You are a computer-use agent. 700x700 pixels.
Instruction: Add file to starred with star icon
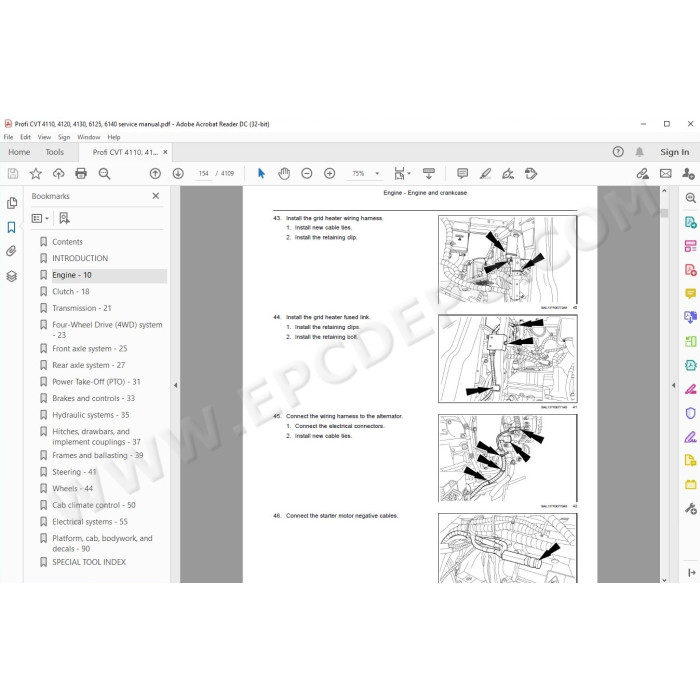click(36, 174)
